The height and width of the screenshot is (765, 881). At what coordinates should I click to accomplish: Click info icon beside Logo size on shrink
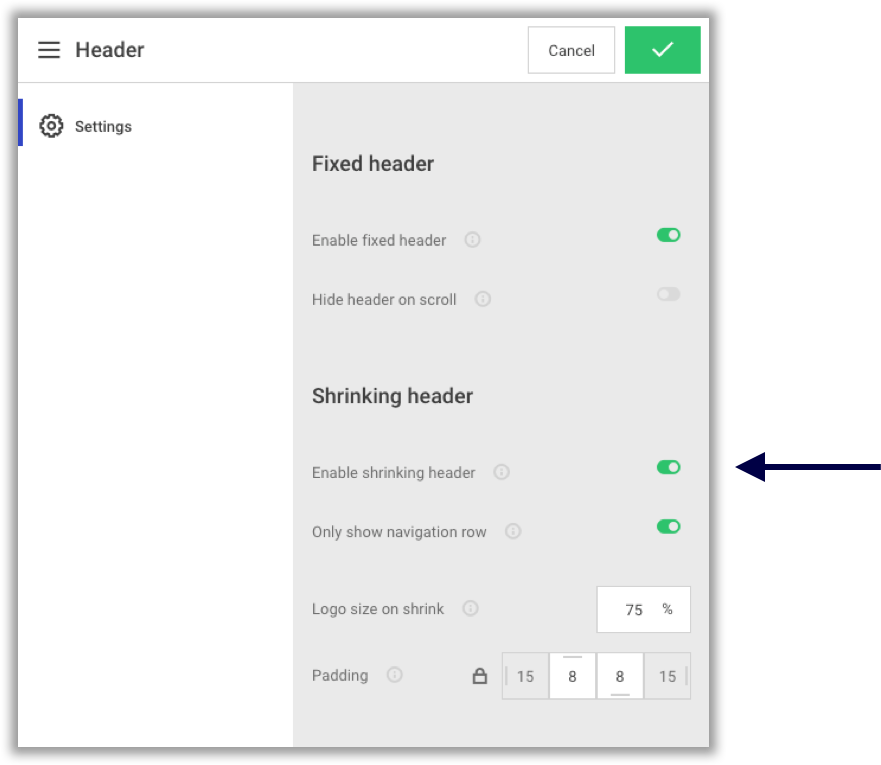tap(470, 608)
